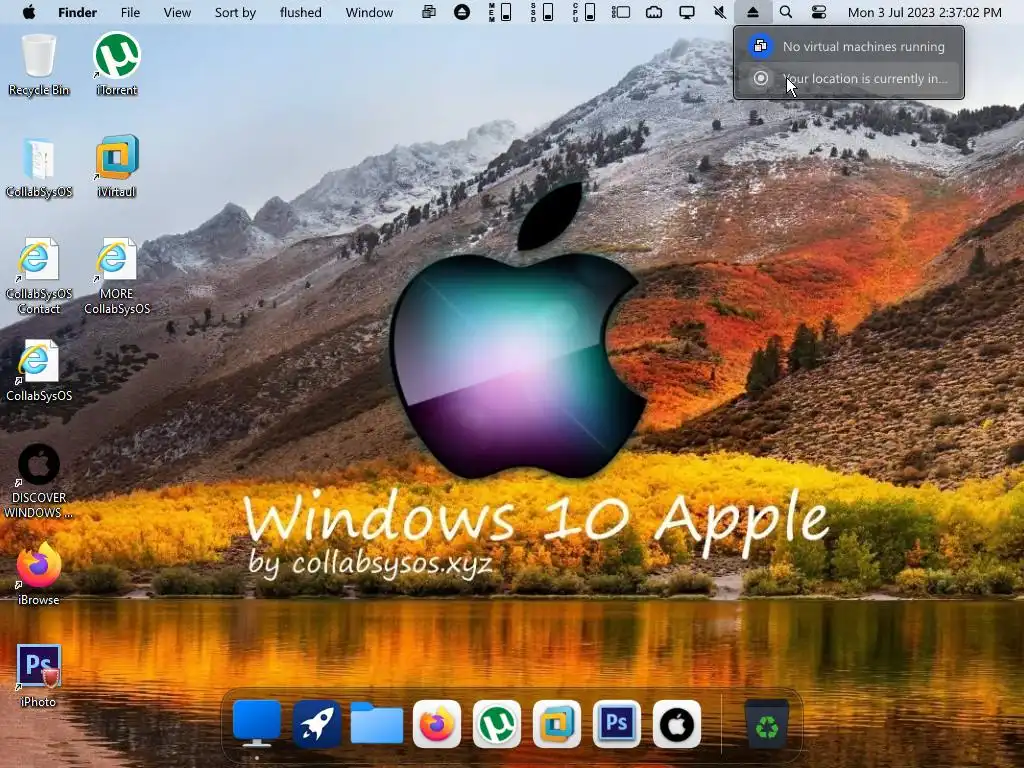Select the iBrowse Firefox desktop shortcut
This screenshot has height=768, width=1024.
pyautogui.click(x=39, y=575)
